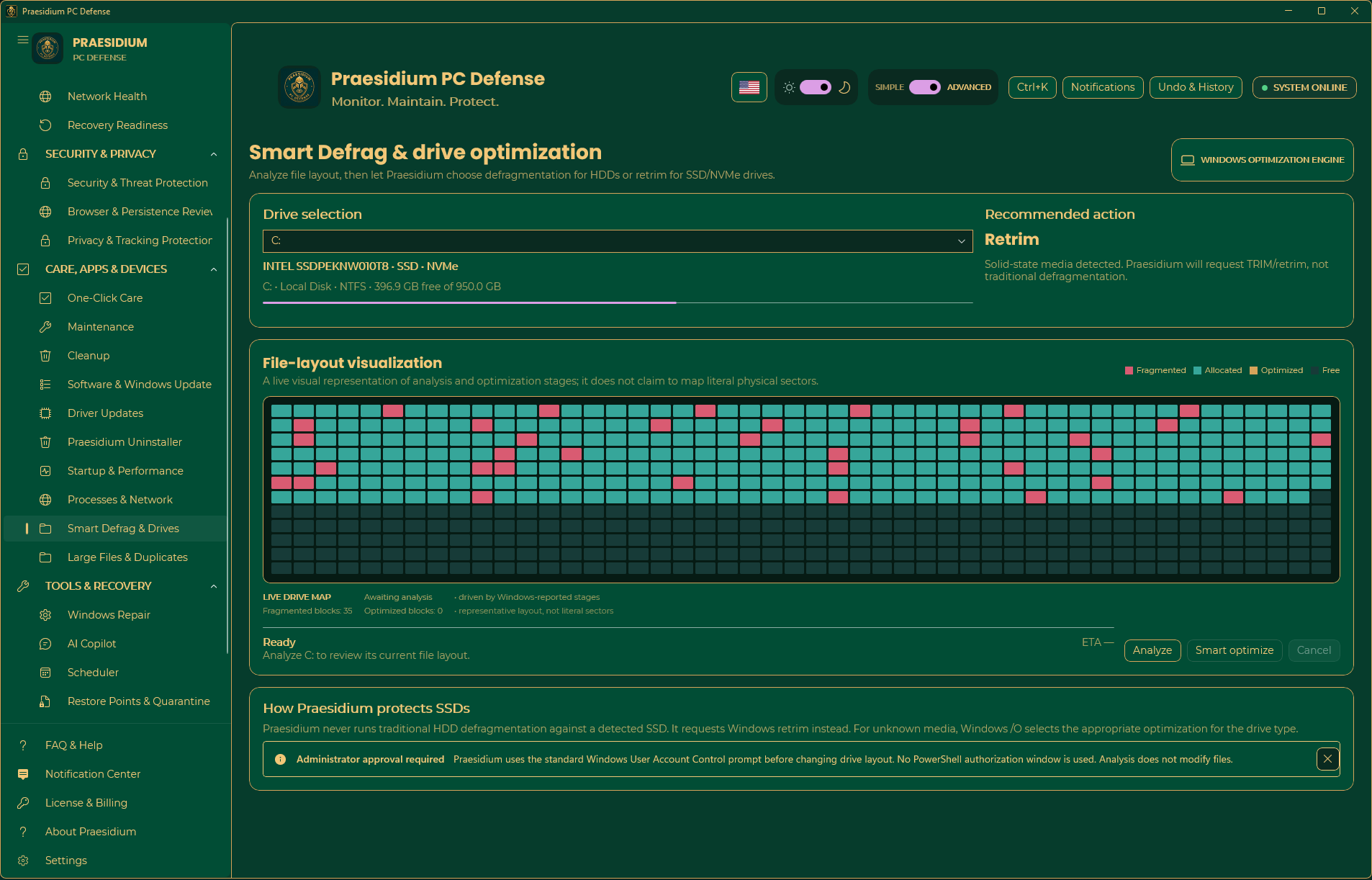The width and height of the screenshot is (1372, 880).
Task: Click the US flag language icon
Action: (x=749, y=87)
